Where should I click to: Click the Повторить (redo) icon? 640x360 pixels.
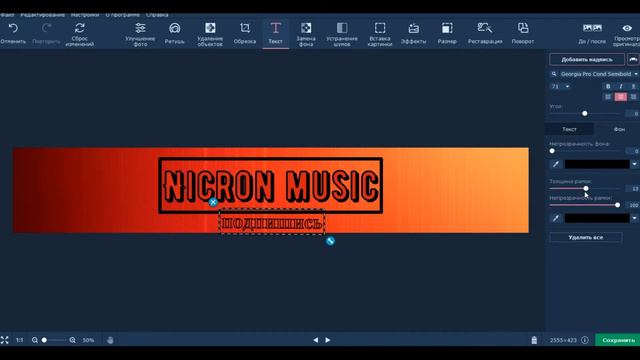[x=47, y=28]
